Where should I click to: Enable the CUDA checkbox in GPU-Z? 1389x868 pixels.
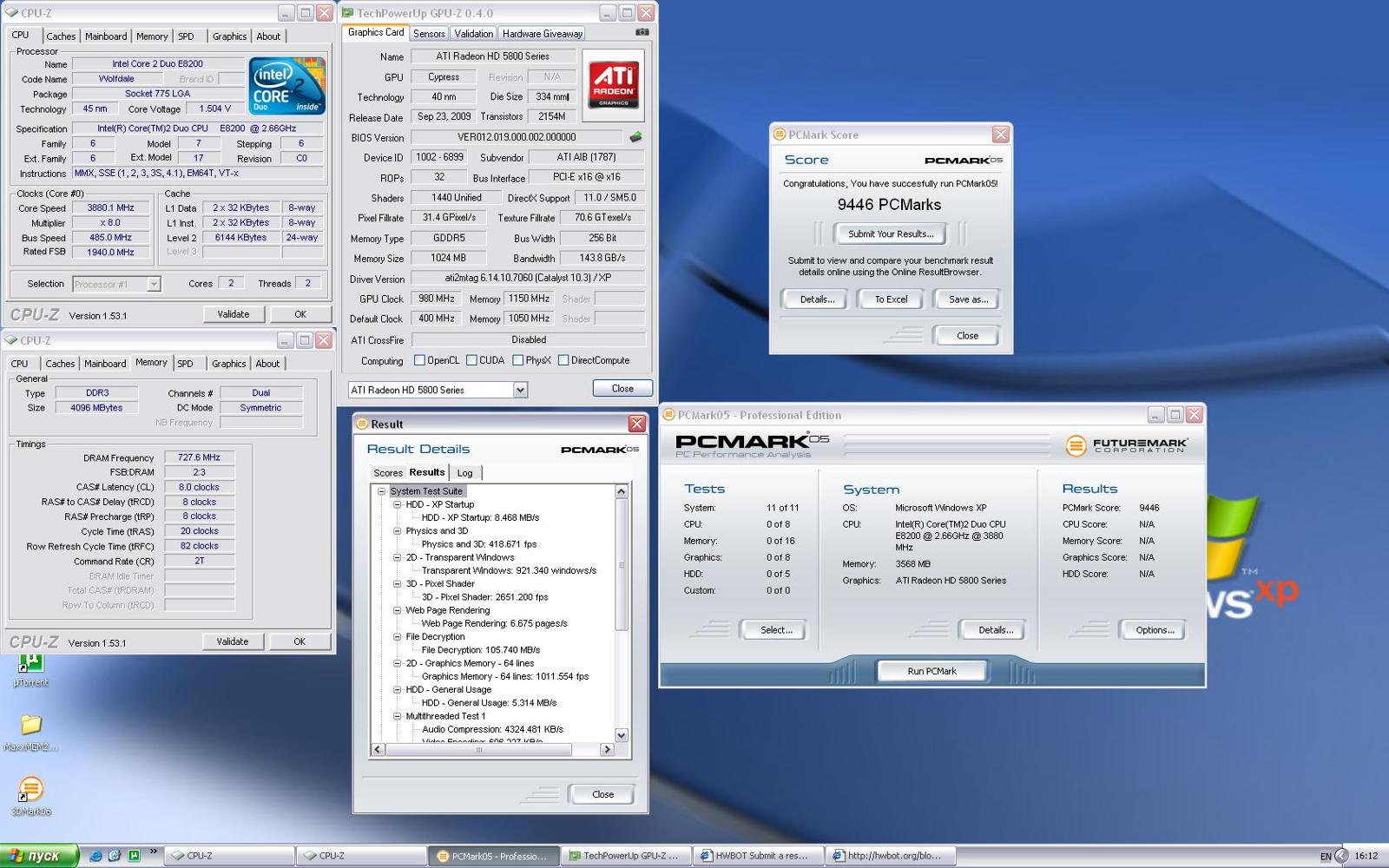coord(471,360)
